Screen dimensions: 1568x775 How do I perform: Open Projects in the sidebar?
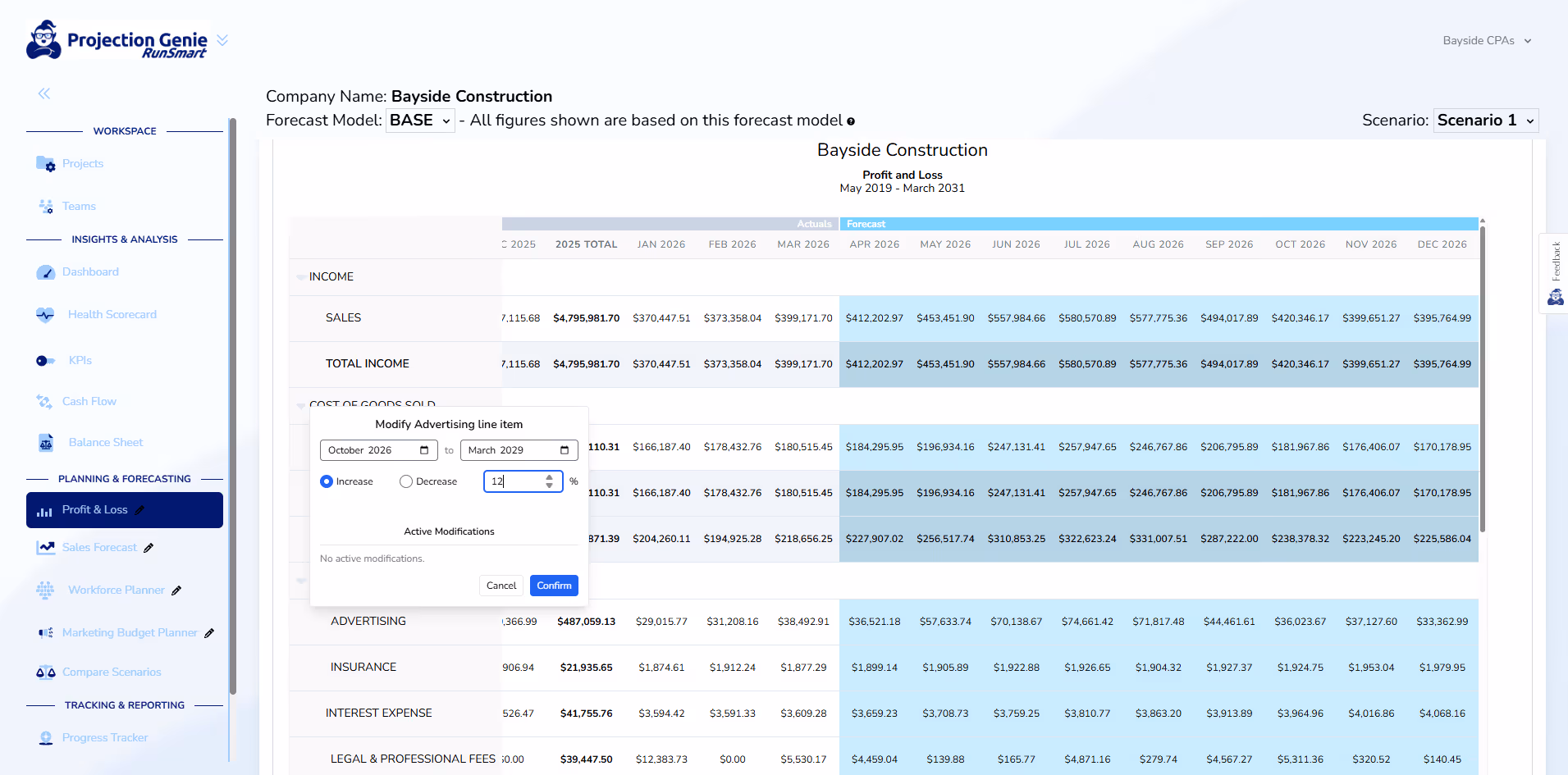pos(83,163)
